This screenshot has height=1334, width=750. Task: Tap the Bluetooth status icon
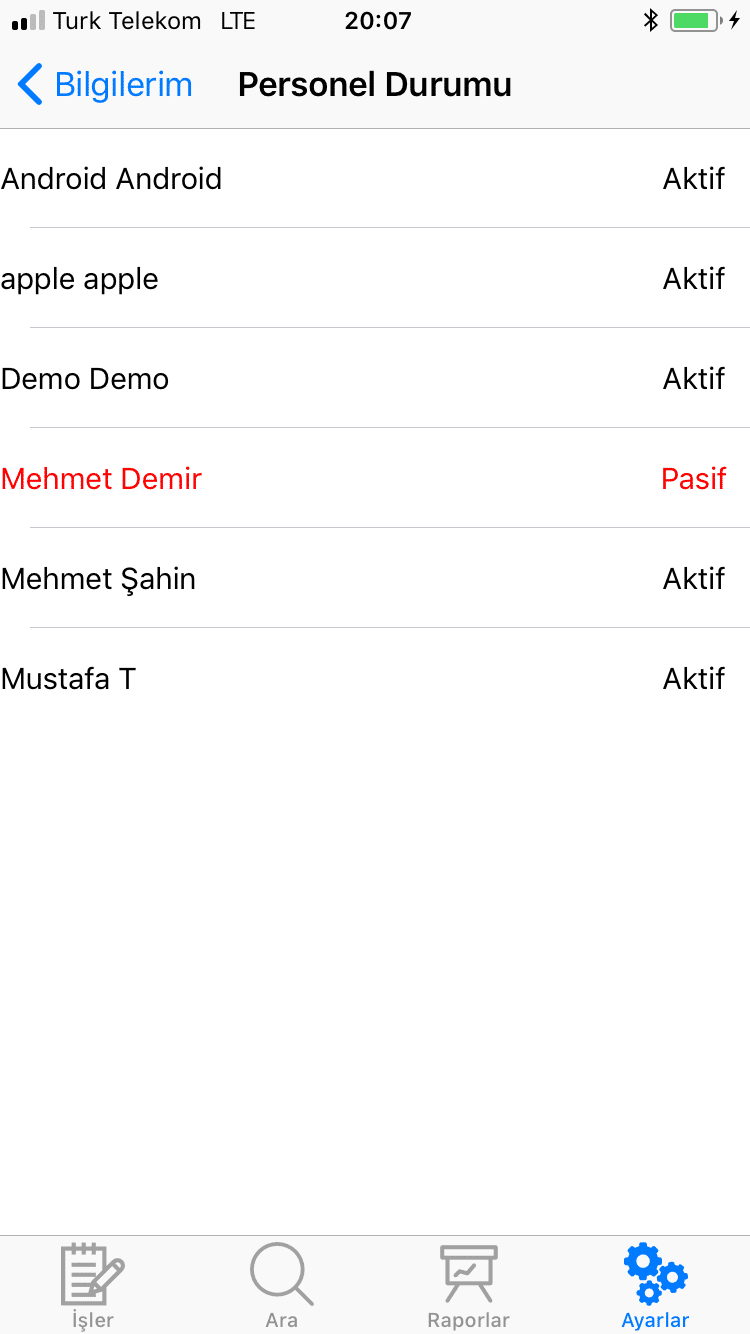pos(650,20)
